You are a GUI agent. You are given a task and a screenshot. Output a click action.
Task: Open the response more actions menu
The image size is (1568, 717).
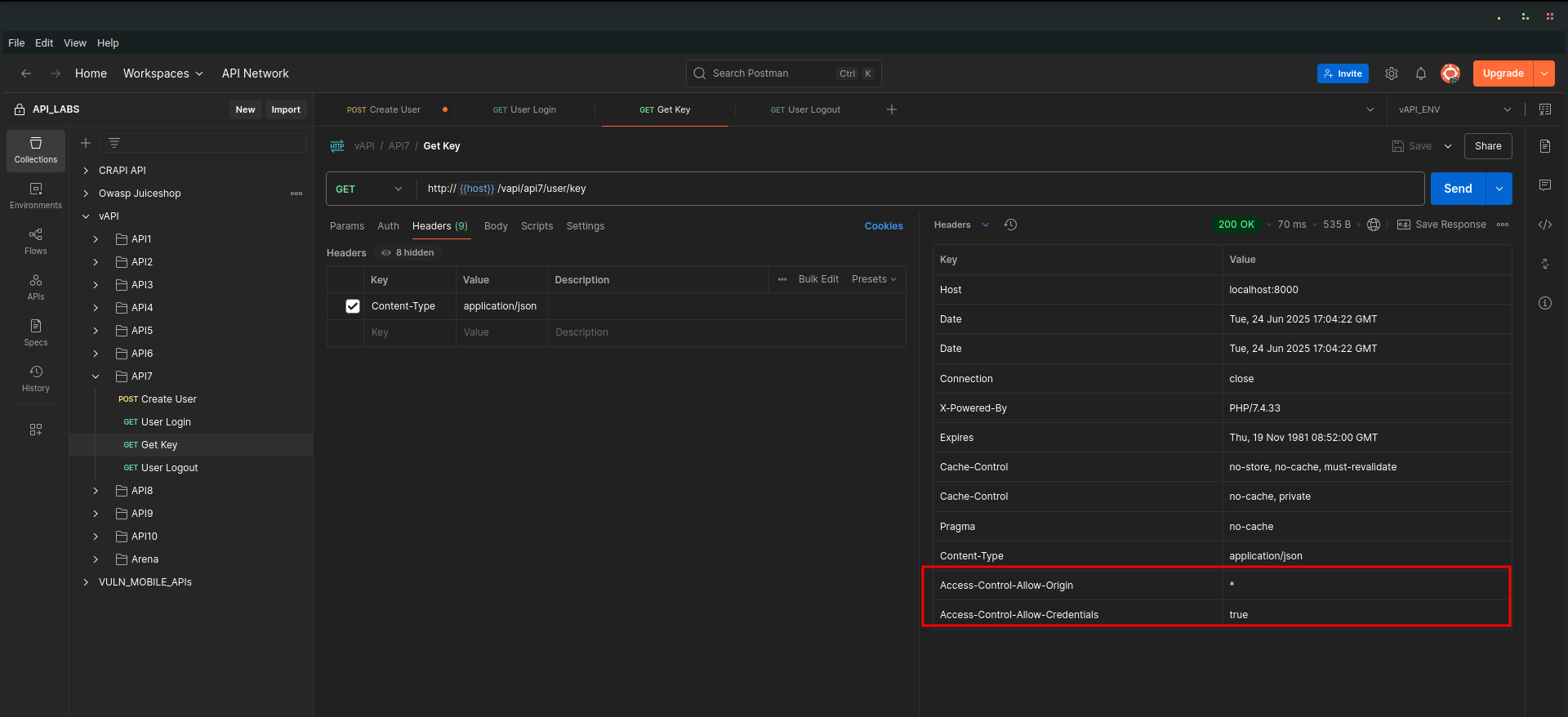[x=1503, y=225]
